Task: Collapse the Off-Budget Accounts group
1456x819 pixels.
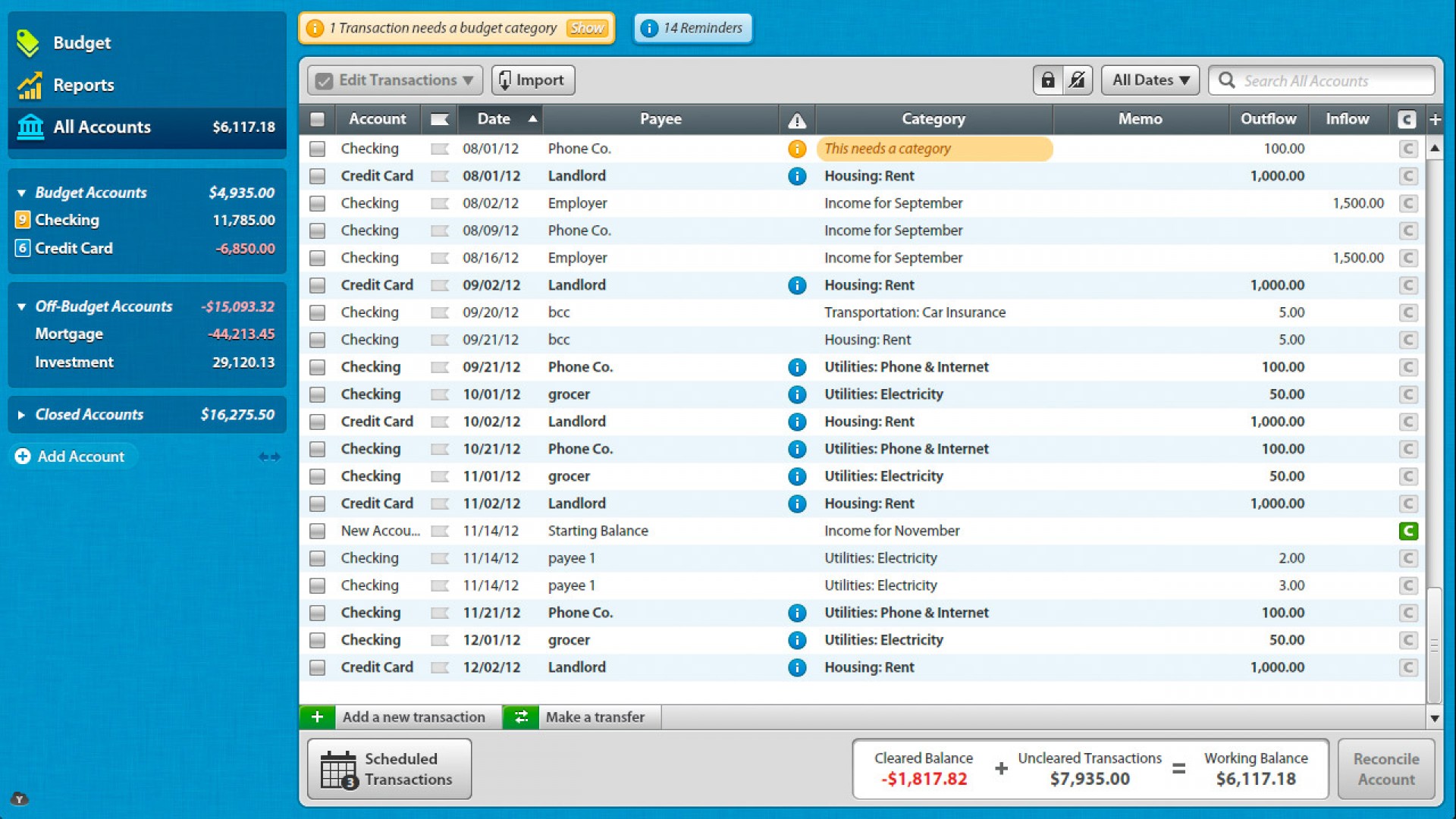Action: pos(20,306)
